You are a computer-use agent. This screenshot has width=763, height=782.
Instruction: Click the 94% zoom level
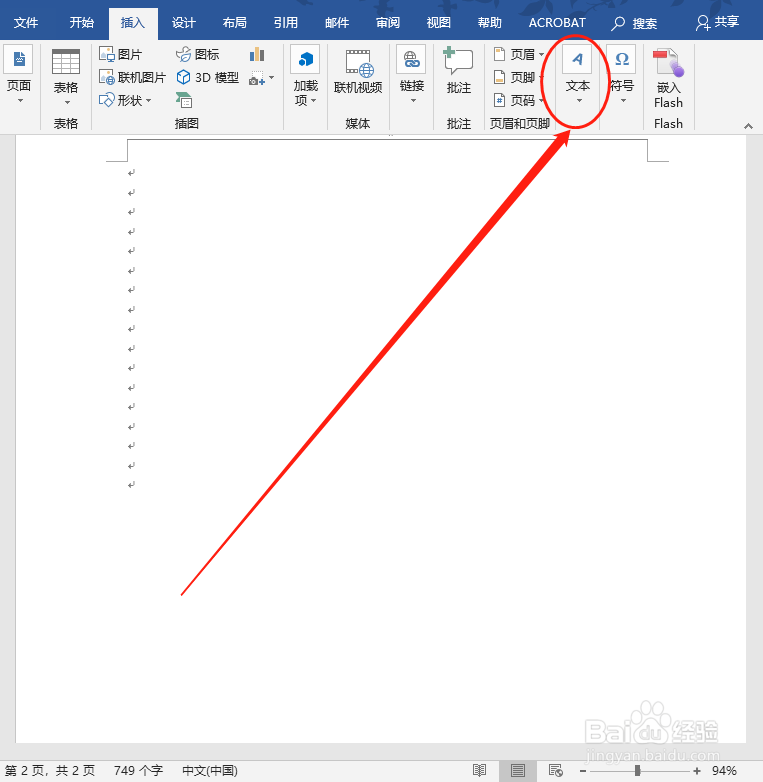point(724,771)
